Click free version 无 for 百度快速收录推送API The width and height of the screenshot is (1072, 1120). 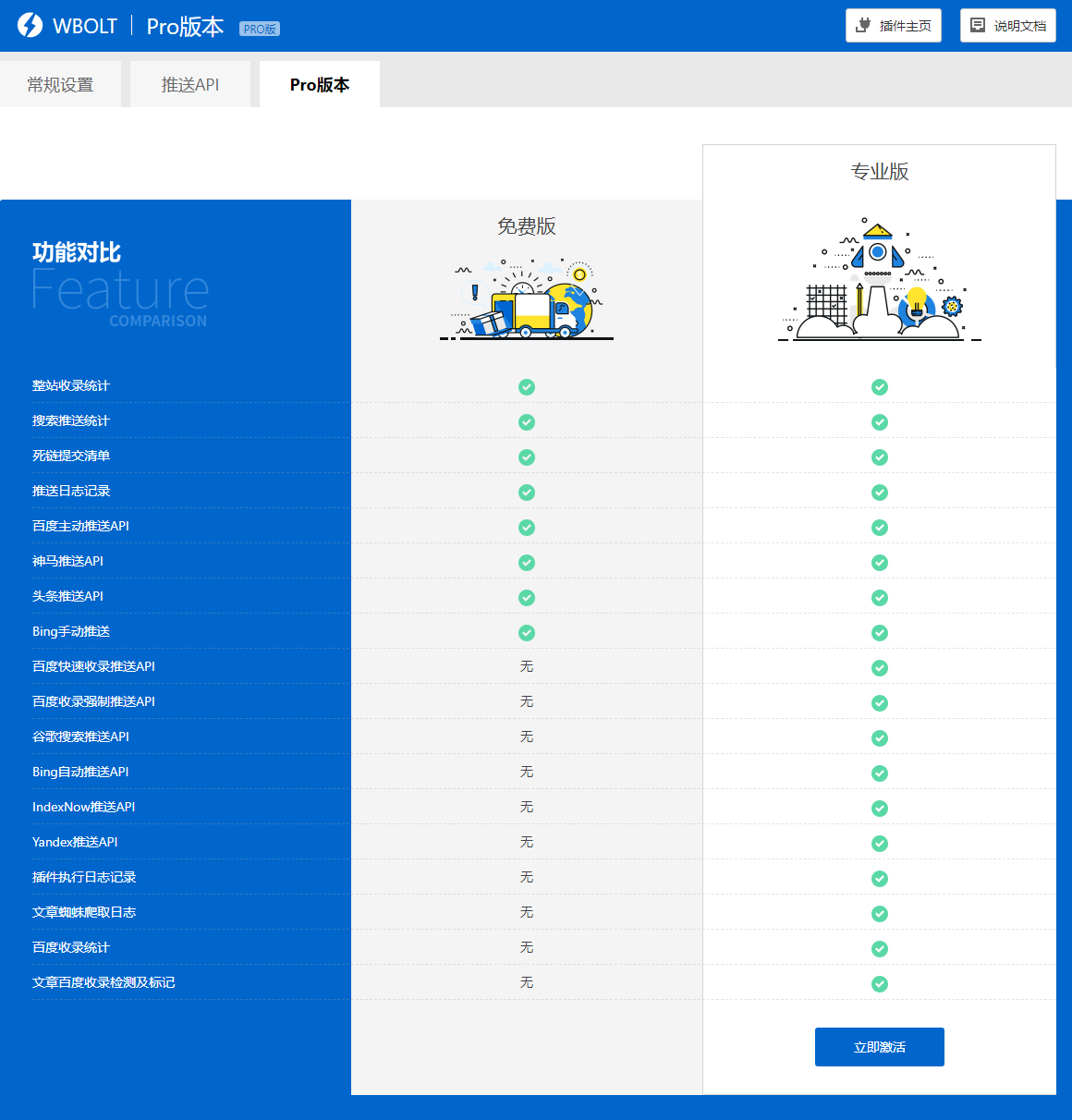pyautogui.click(x=527, y=666)
